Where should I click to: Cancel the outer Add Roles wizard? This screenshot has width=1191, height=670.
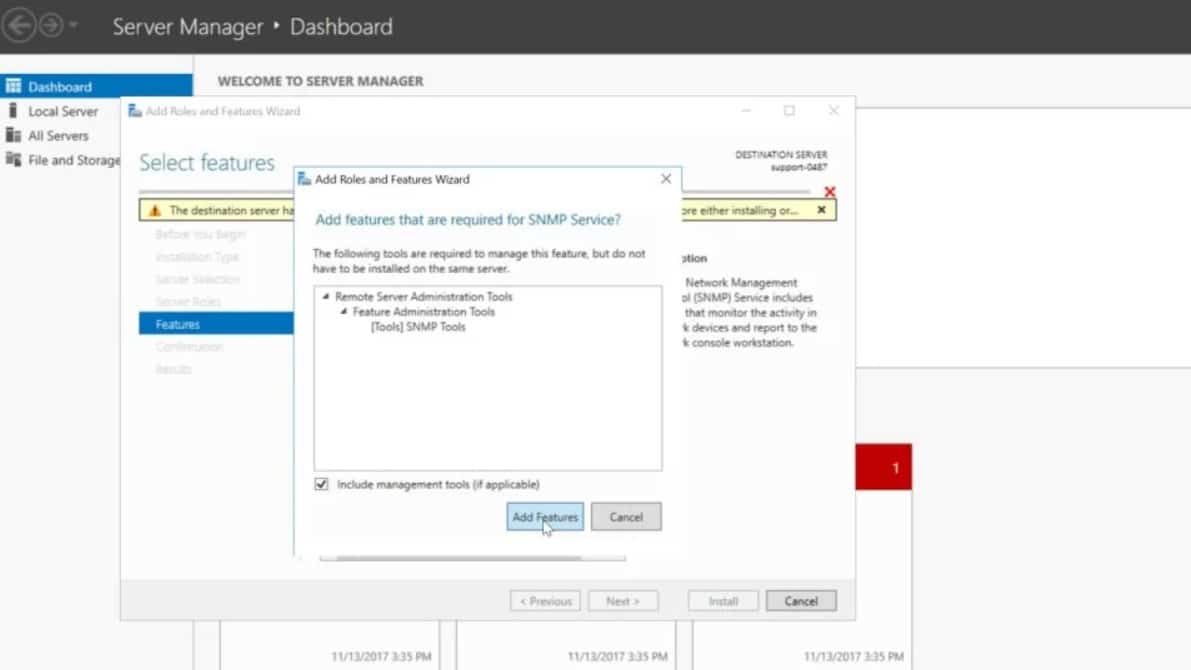click(x=801, y=601)
